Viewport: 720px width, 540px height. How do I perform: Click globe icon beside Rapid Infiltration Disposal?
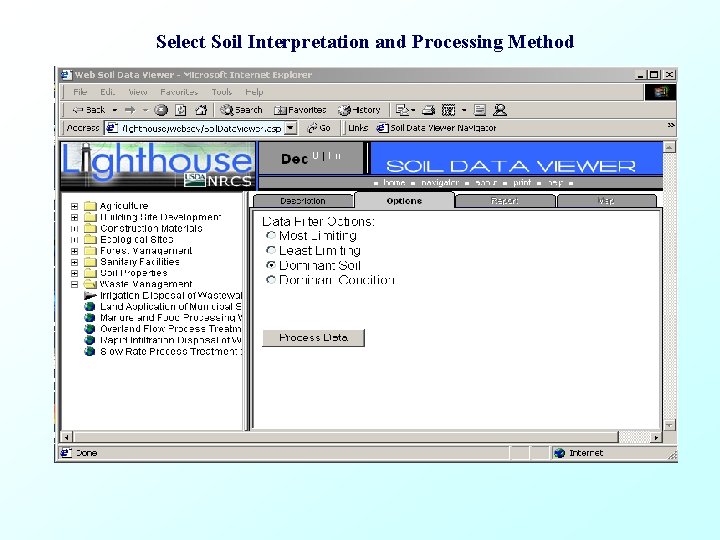pos(90,340)
